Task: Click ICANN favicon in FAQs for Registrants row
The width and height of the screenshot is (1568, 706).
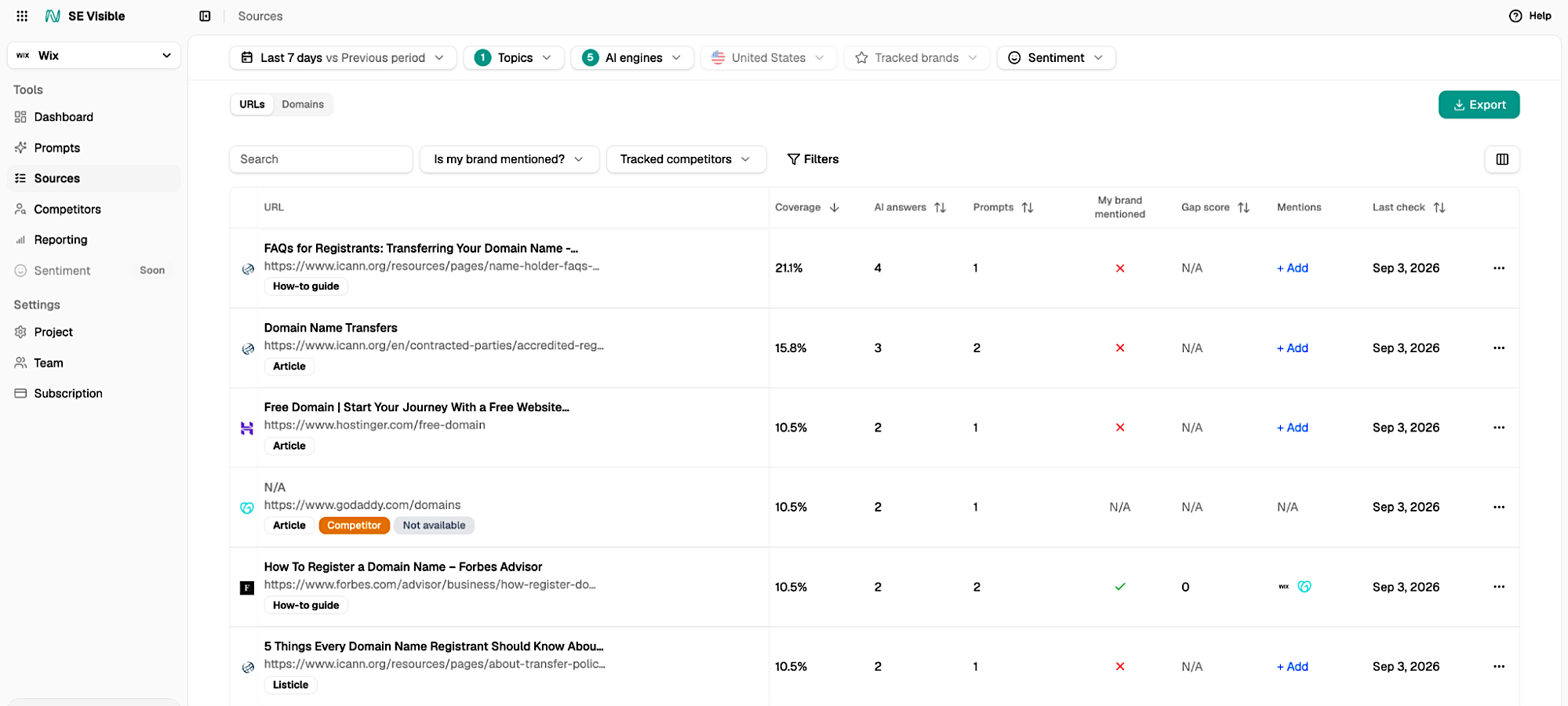Action: (248, 269)
